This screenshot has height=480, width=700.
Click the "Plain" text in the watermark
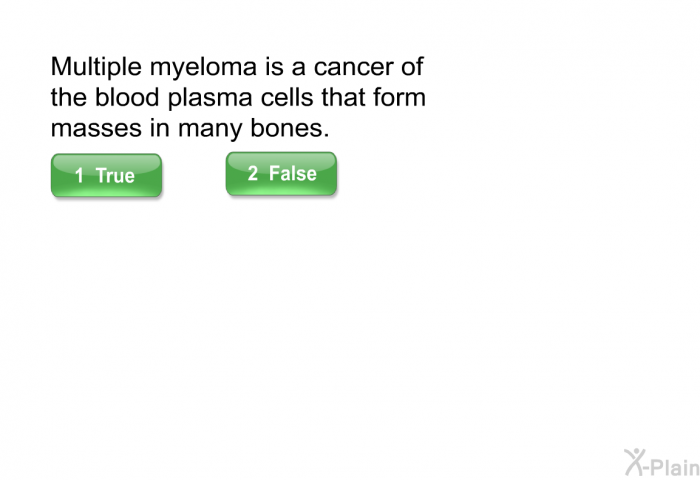[675, 467]
